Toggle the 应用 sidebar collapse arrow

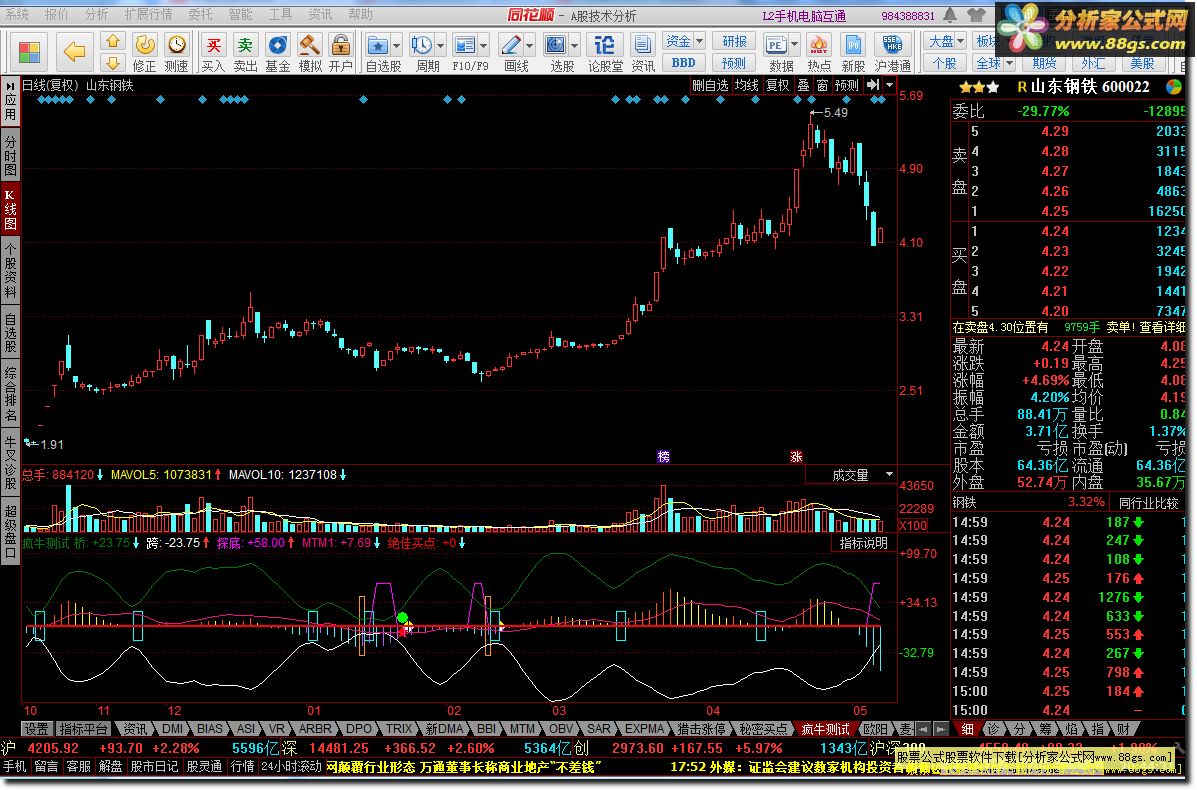coord(11,87)
